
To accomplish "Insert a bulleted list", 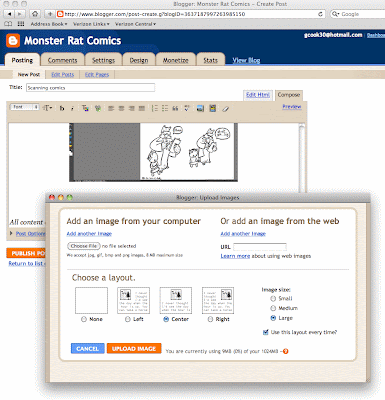I will tap(165, 108).
